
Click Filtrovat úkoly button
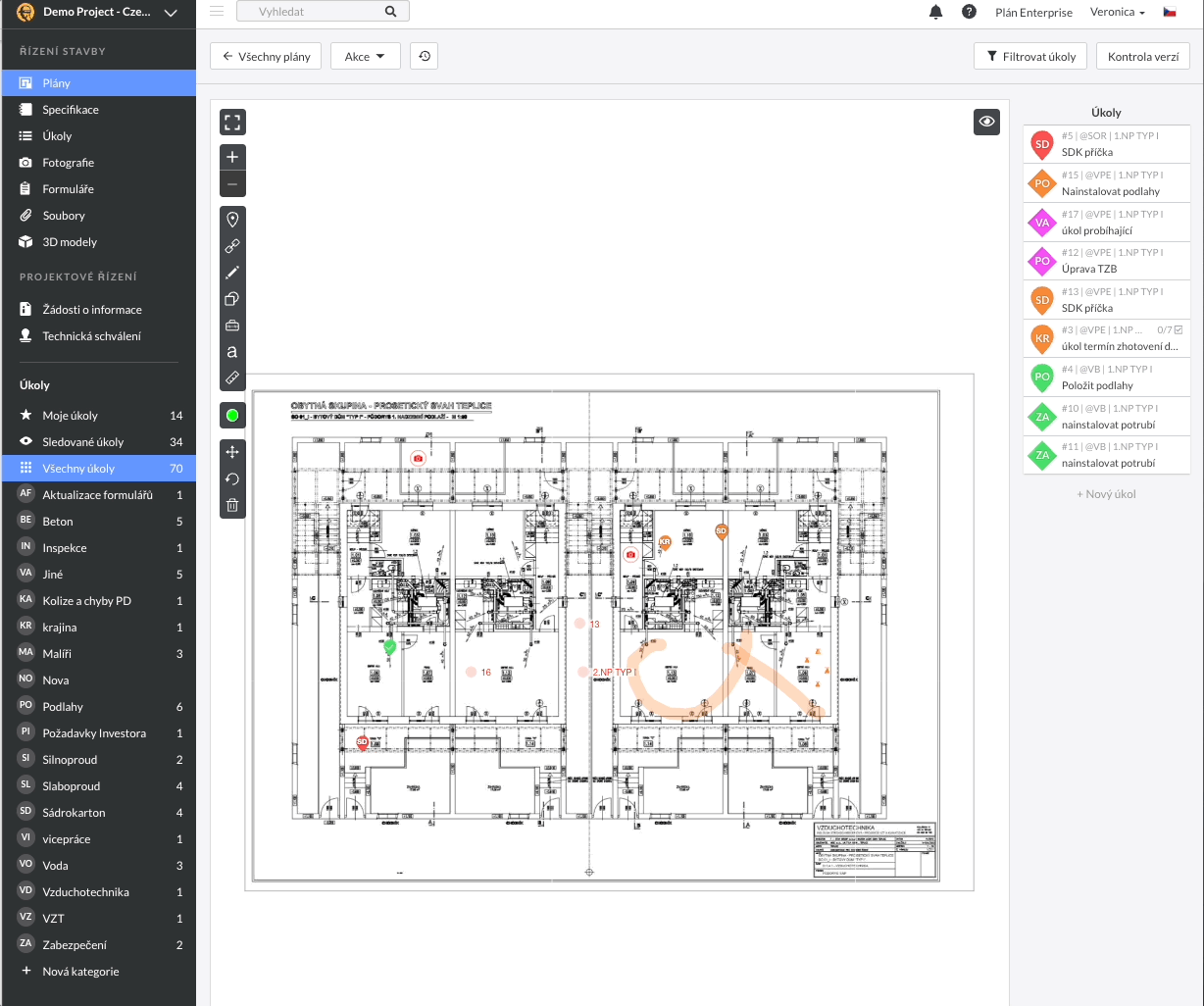pyautogui.click(x=1030, y=56)
